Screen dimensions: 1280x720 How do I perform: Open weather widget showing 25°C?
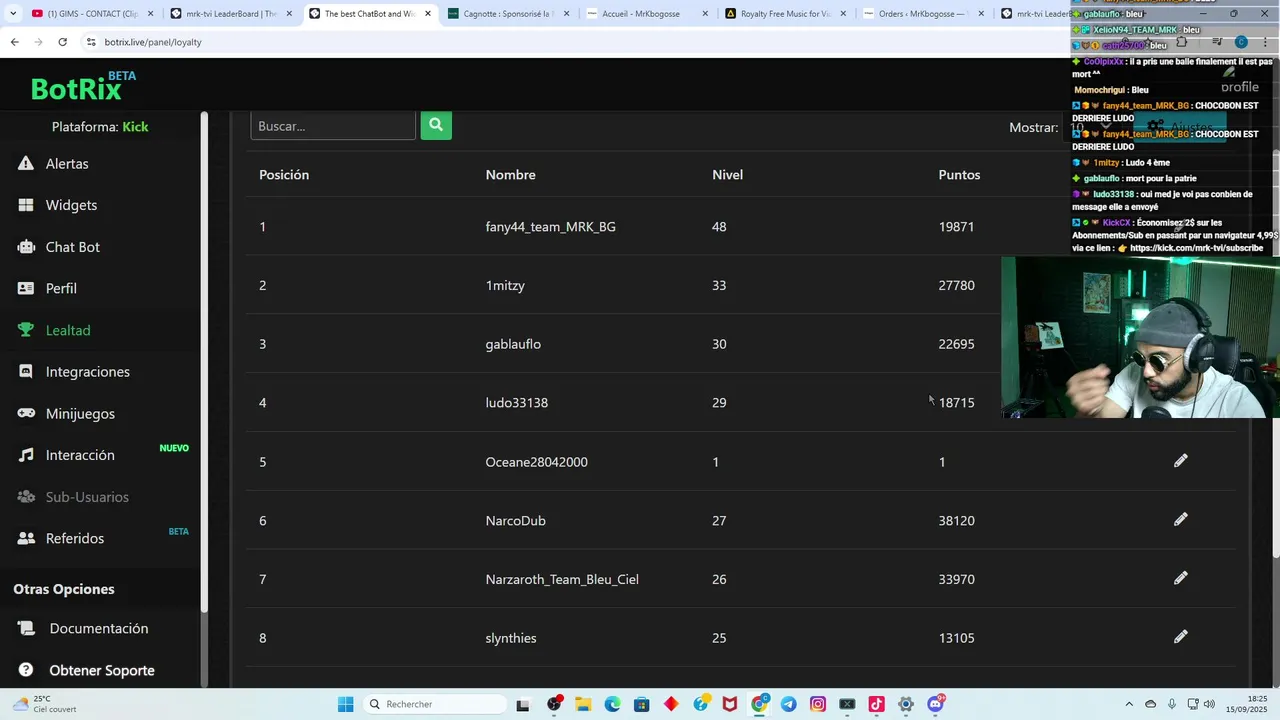click(44, 704)
